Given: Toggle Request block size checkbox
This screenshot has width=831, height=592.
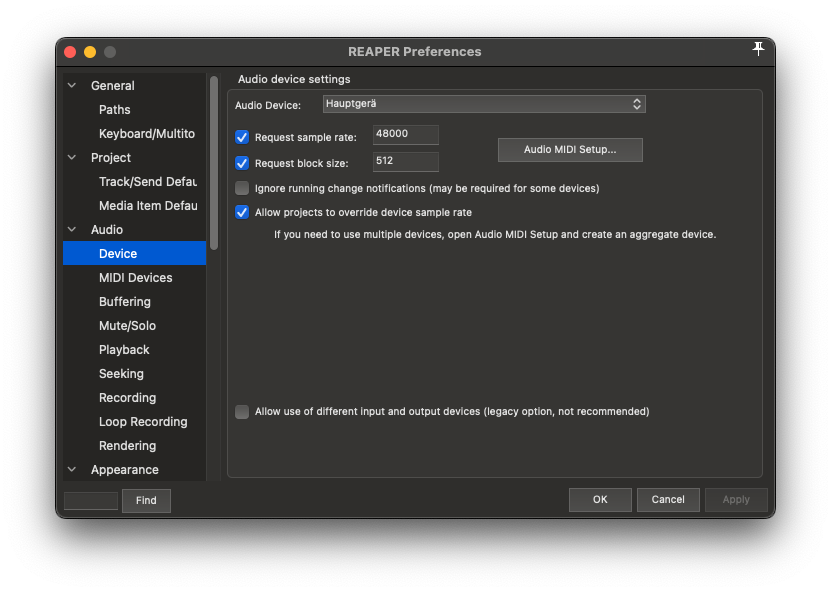Looking at the screenshot, I should (x=242, y=163).
